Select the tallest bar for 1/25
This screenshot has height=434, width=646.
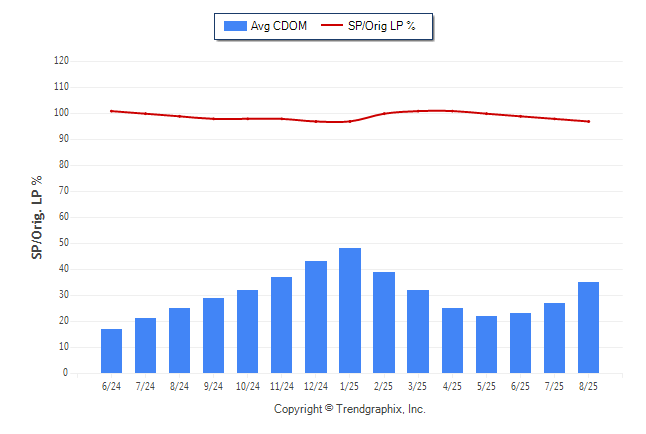tap(350, 310)
